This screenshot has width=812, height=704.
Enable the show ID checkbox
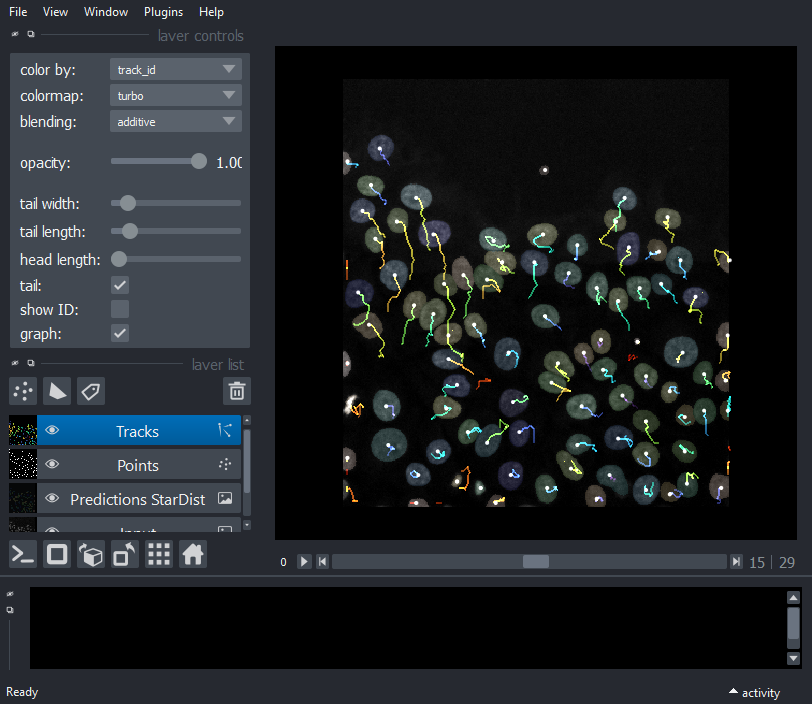[120, 309]
